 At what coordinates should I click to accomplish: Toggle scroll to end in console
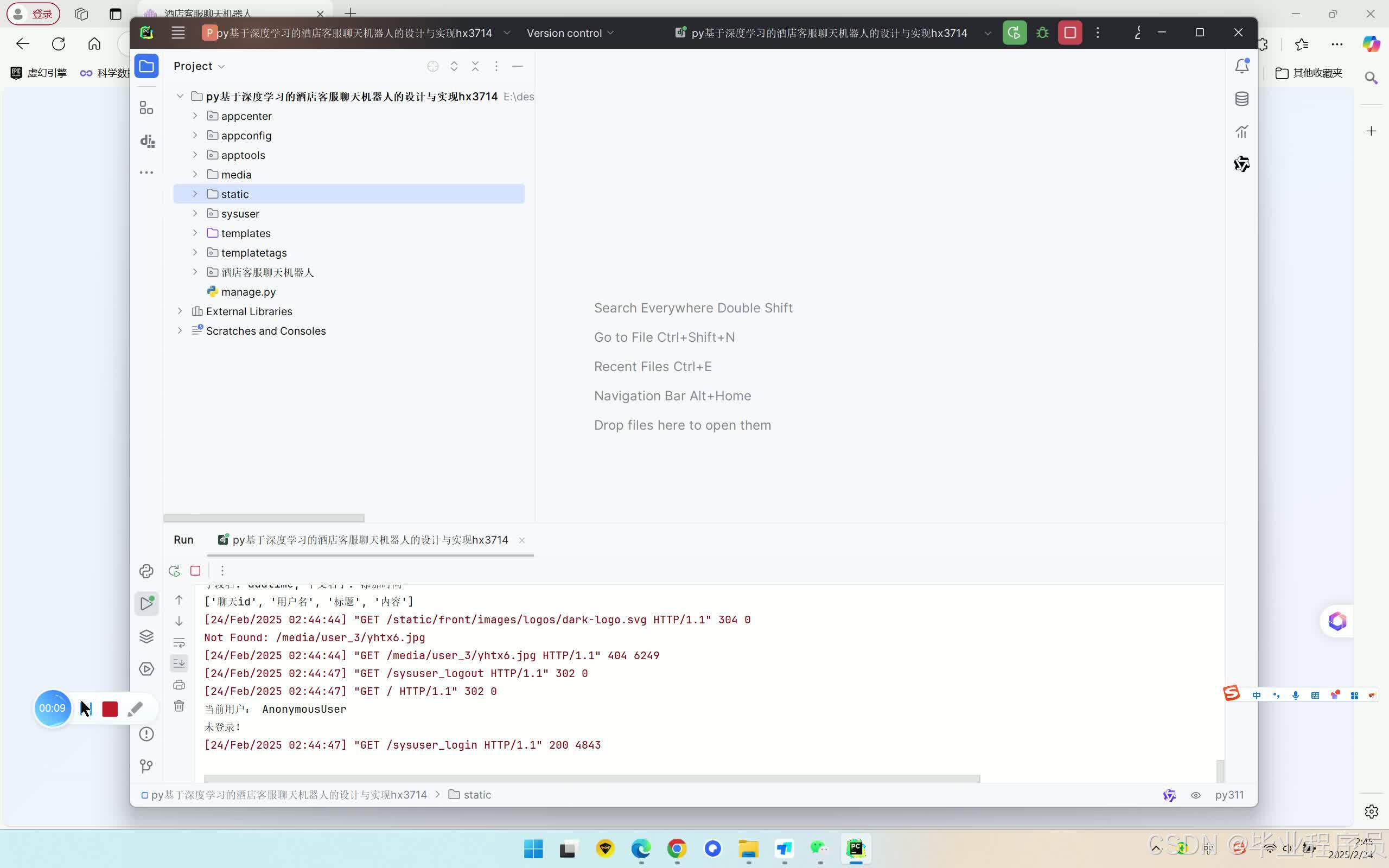point(179,663)
